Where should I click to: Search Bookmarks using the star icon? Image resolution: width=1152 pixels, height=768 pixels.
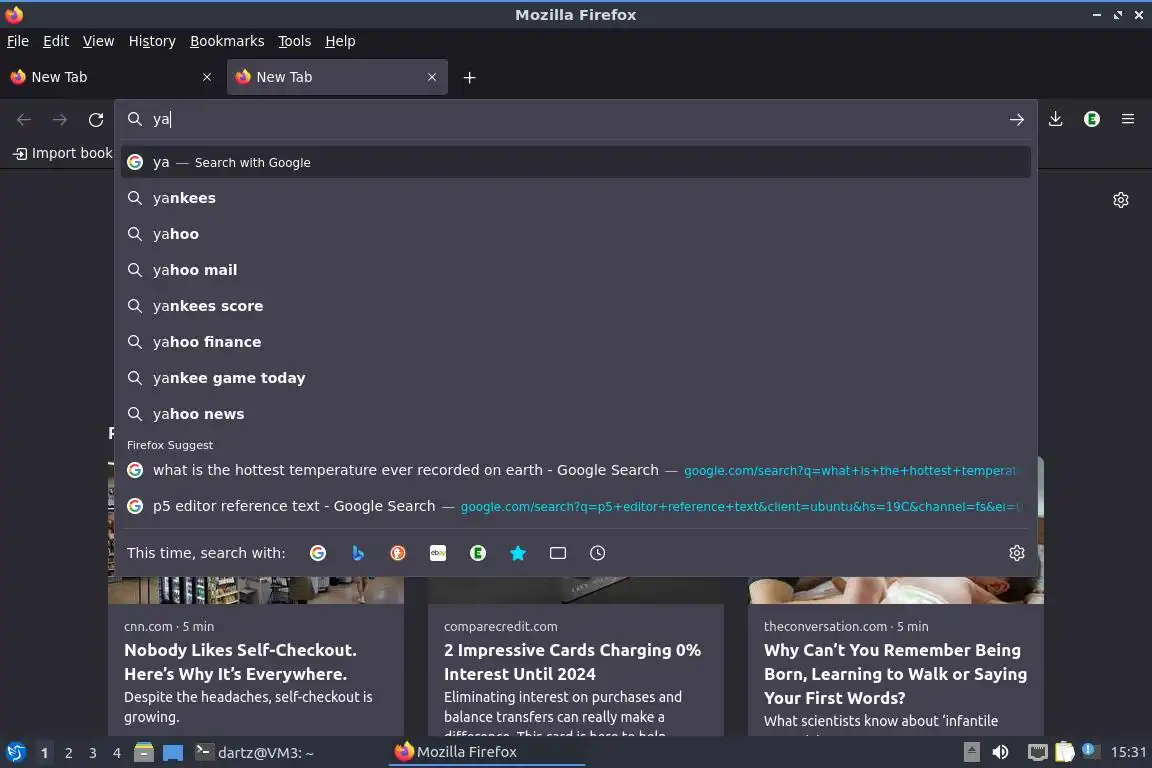[518, 553]
